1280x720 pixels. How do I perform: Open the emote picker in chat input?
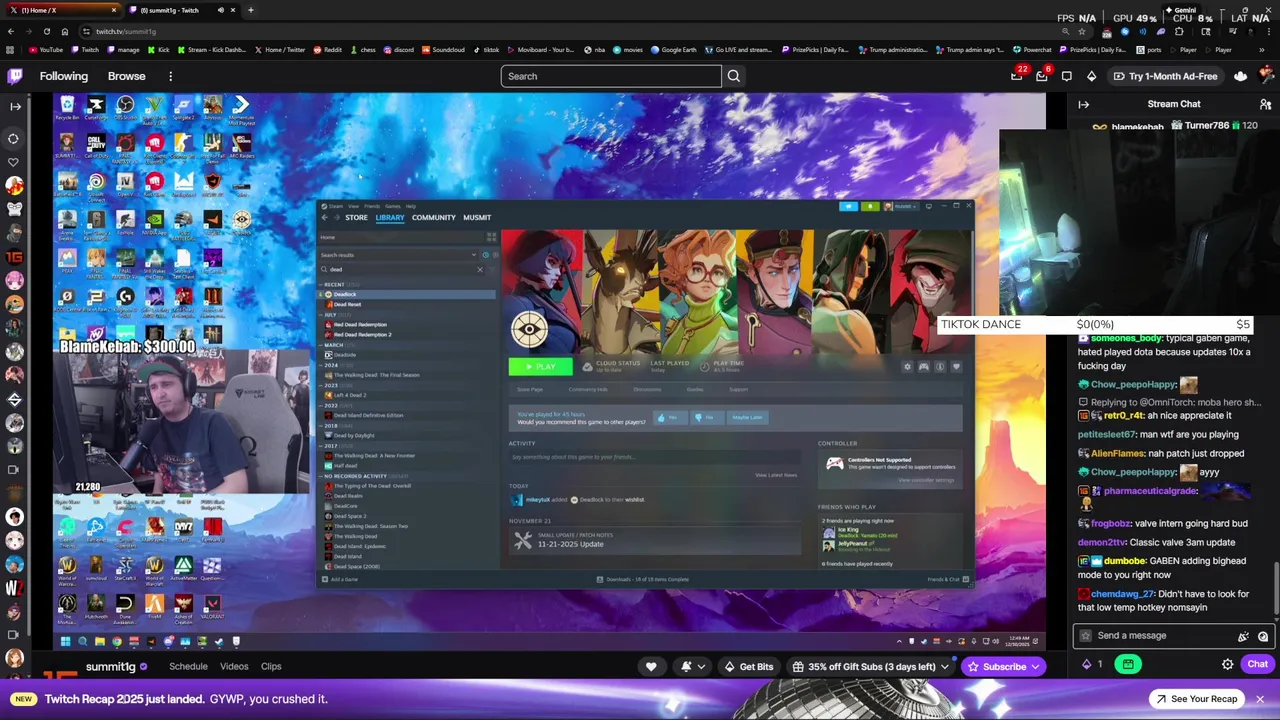point(1263,636)
